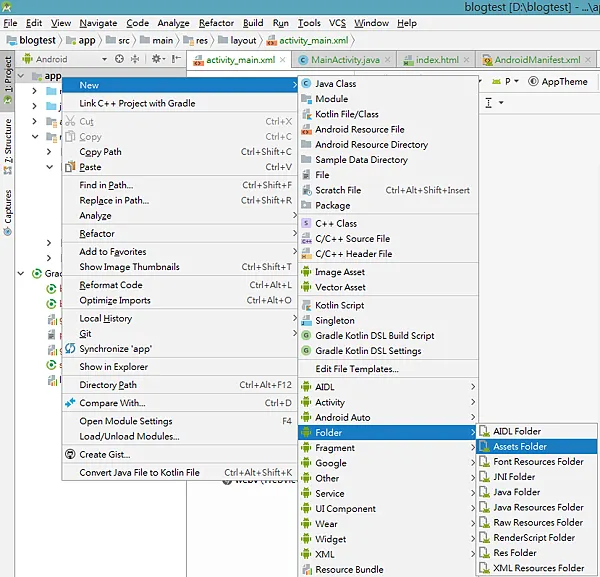The width and height of the screenshot is (600, 577).
Task: Select Kotlin File/Class entry
Action: click(x=346, y=114)
